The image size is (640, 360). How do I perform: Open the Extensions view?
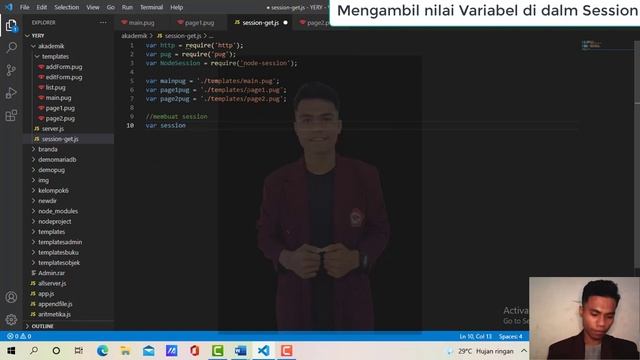pos(11,116)
